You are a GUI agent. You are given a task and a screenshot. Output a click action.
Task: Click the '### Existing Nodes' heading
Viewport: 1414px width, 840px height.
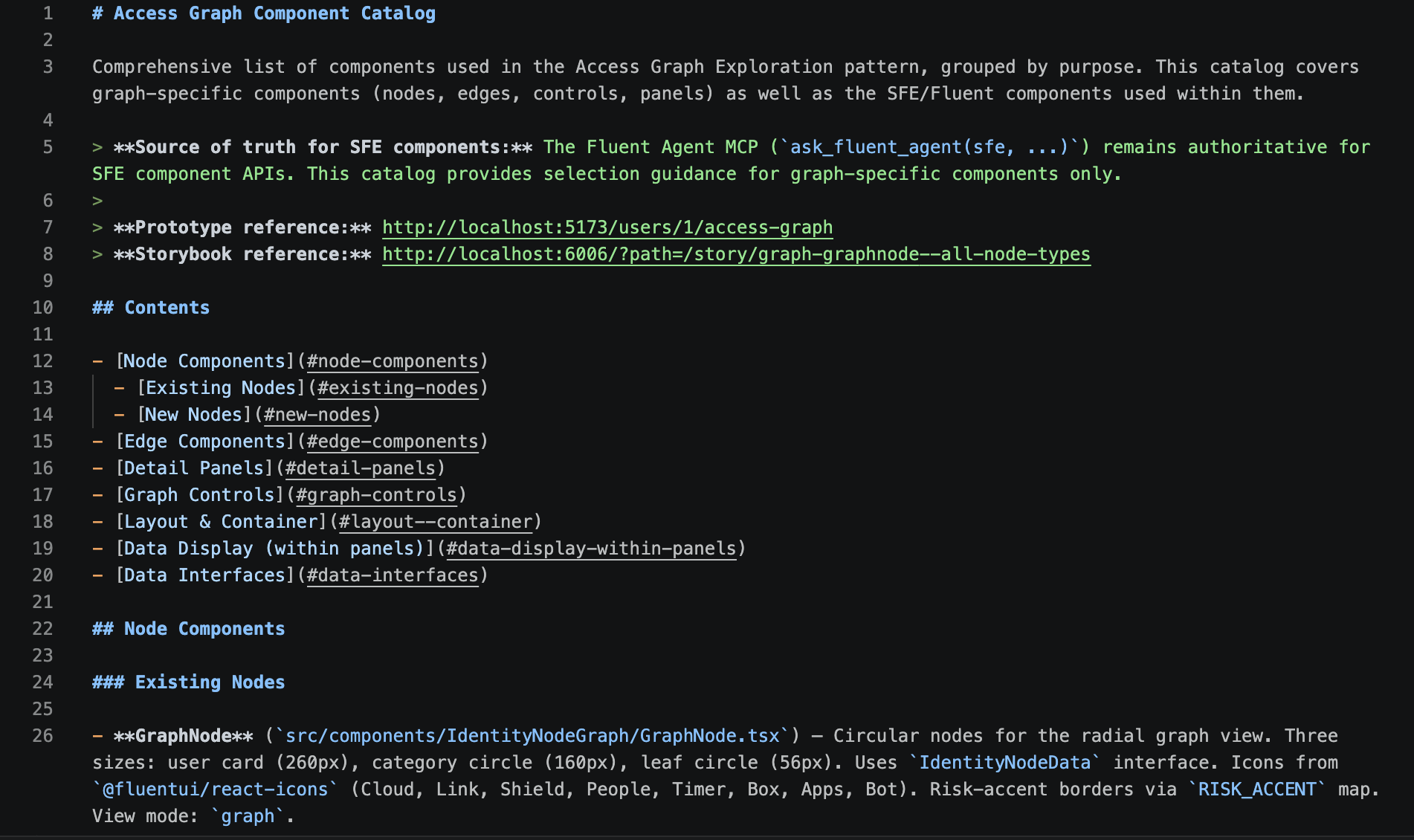[189, 682]
